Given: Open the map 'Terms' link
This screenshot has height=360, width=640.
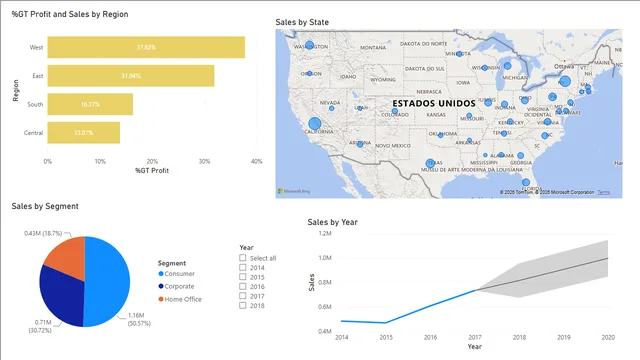Looking at the screenshot, I should pos(604,192).
